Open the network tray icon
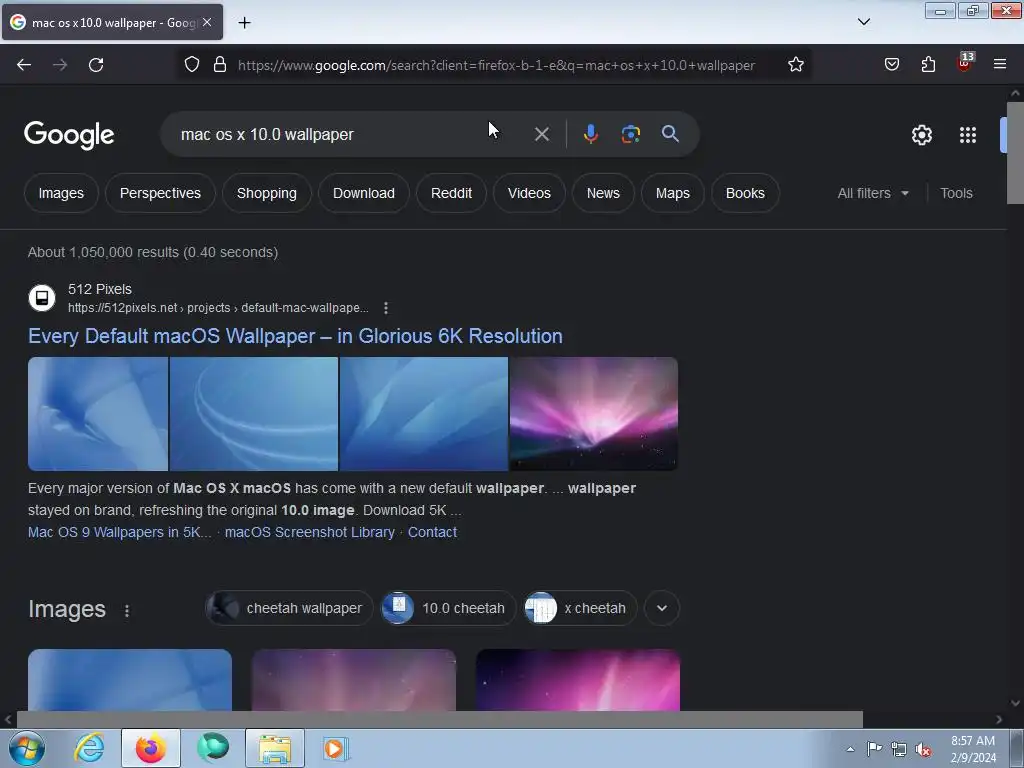Image resolution: width=1024 pixels, height=768 pixels. pos(899,749)
